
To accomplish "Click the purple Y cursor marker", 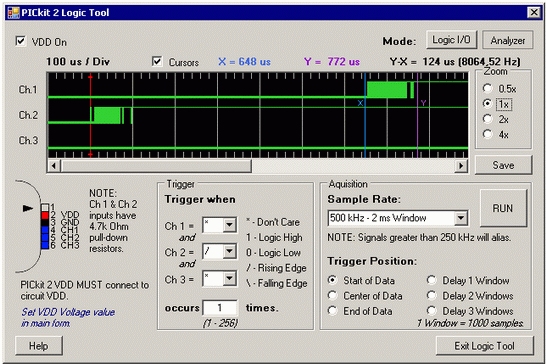I will pos(423,103).
